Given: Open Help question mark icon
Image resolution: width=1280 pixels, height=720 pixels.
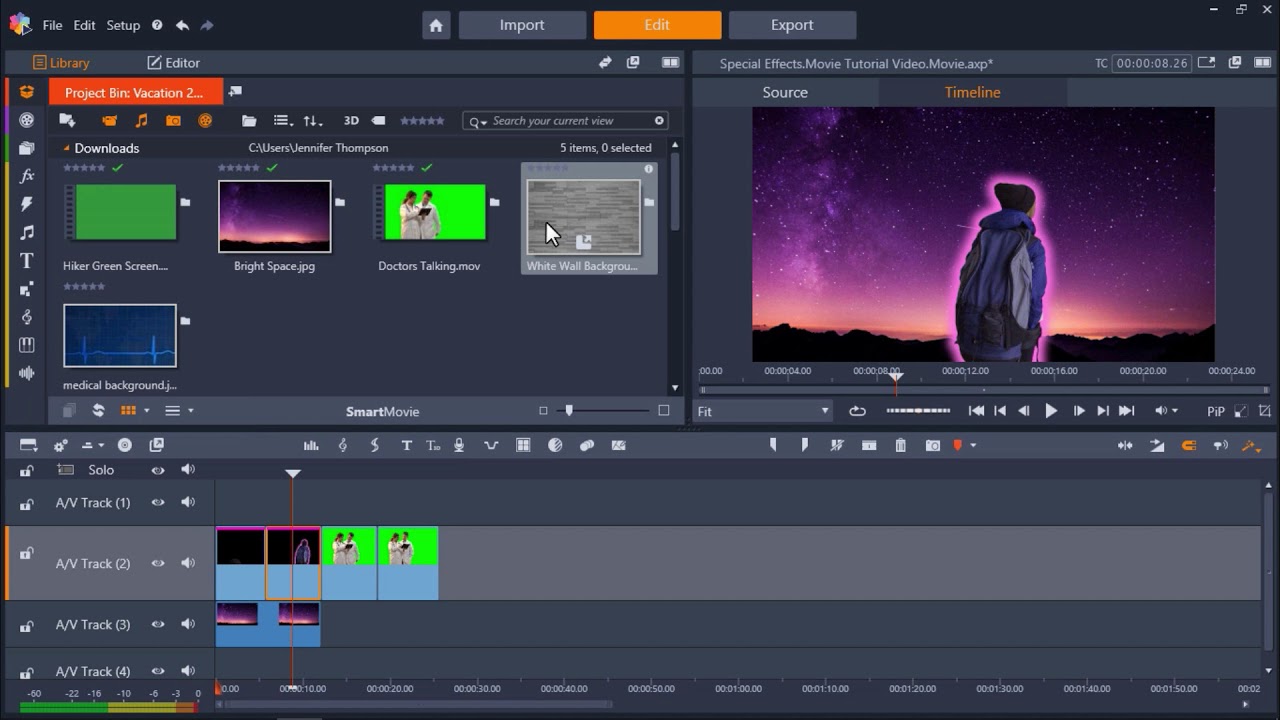Looking at the screenshot, I should [x=157, y=25].
